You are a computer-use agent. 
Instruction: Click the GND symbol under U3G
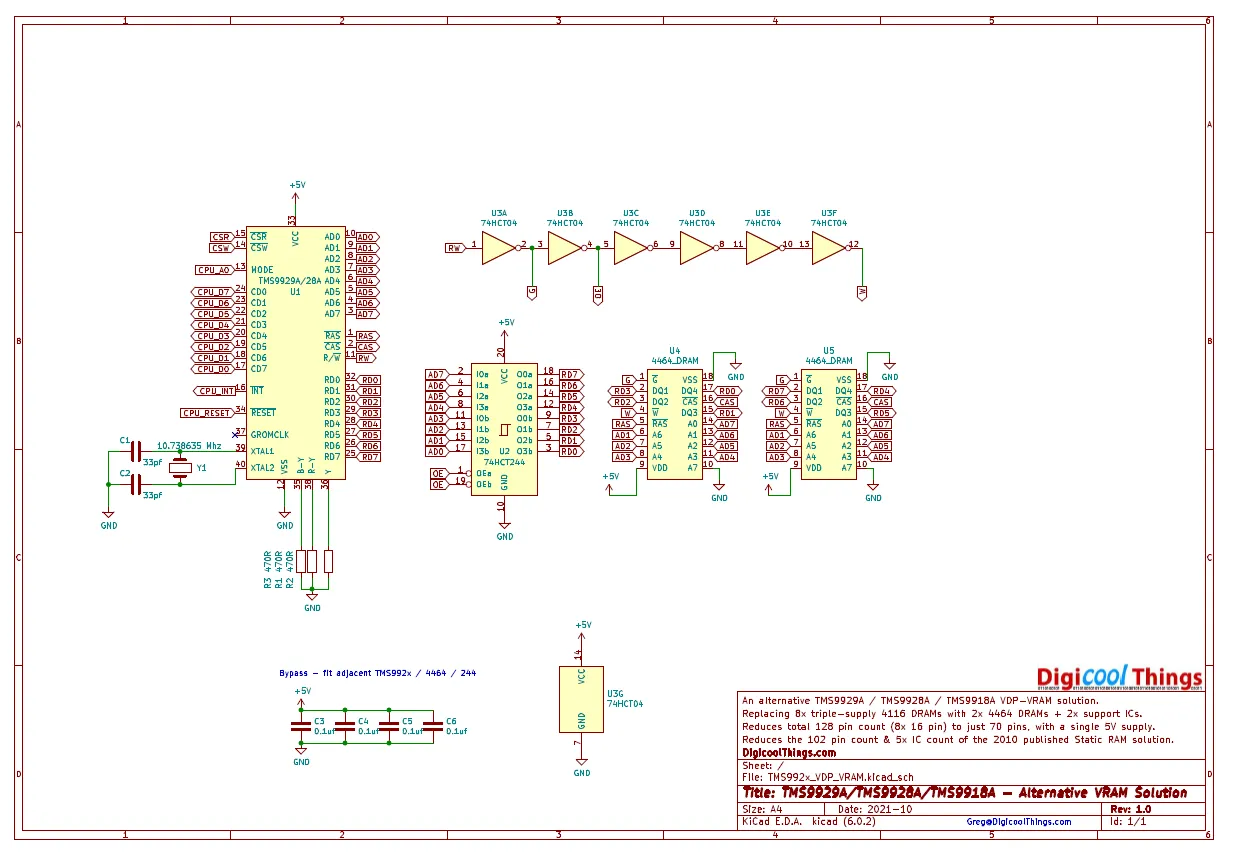[582, 768]
